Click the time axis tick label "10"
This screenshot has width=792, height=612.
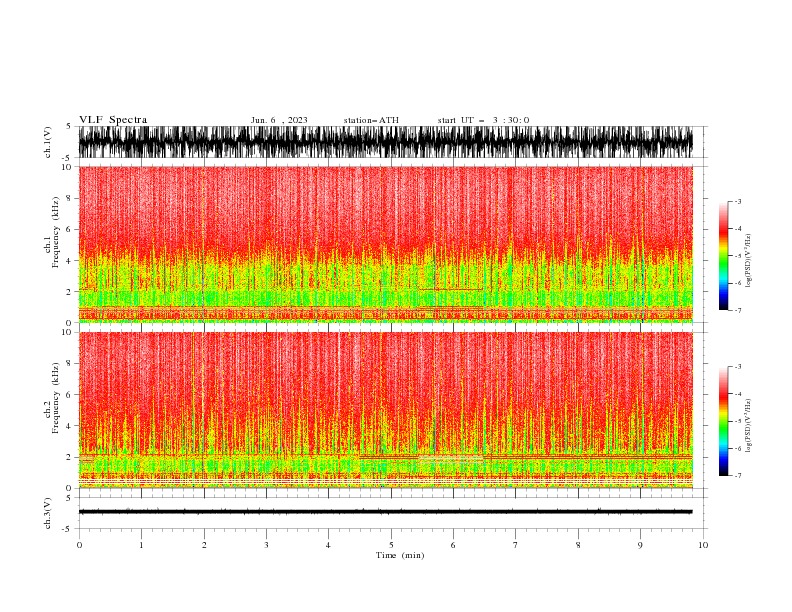coord(703,545)
